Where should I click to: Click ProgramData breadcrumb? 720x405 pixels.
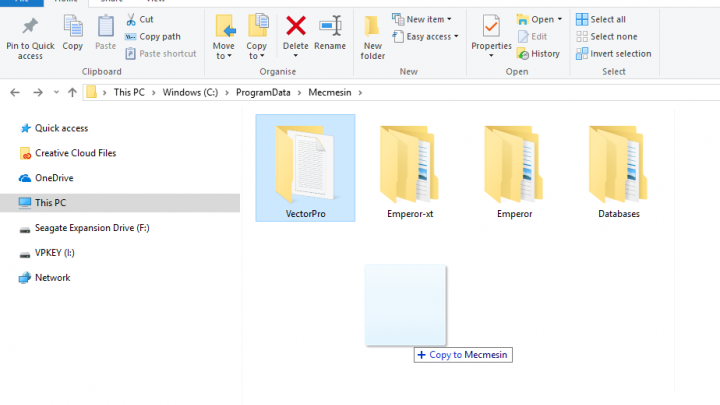[x=263, y=92]
